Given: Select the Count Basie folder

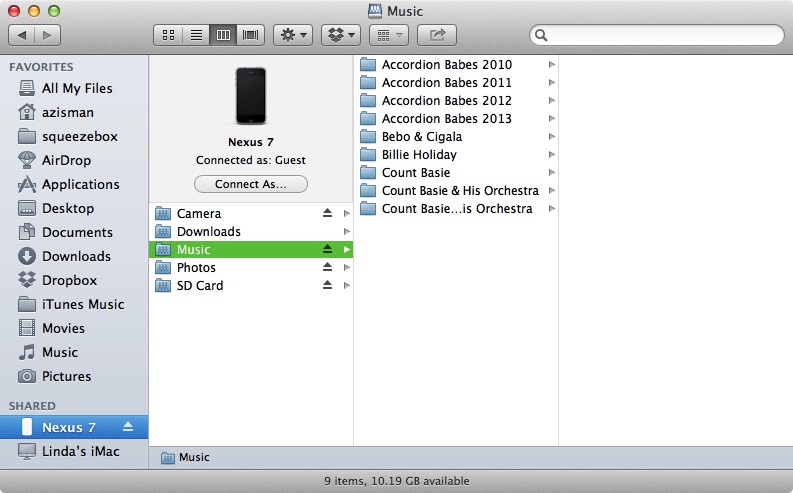Looking at the screenshot, I should [456, 172].
